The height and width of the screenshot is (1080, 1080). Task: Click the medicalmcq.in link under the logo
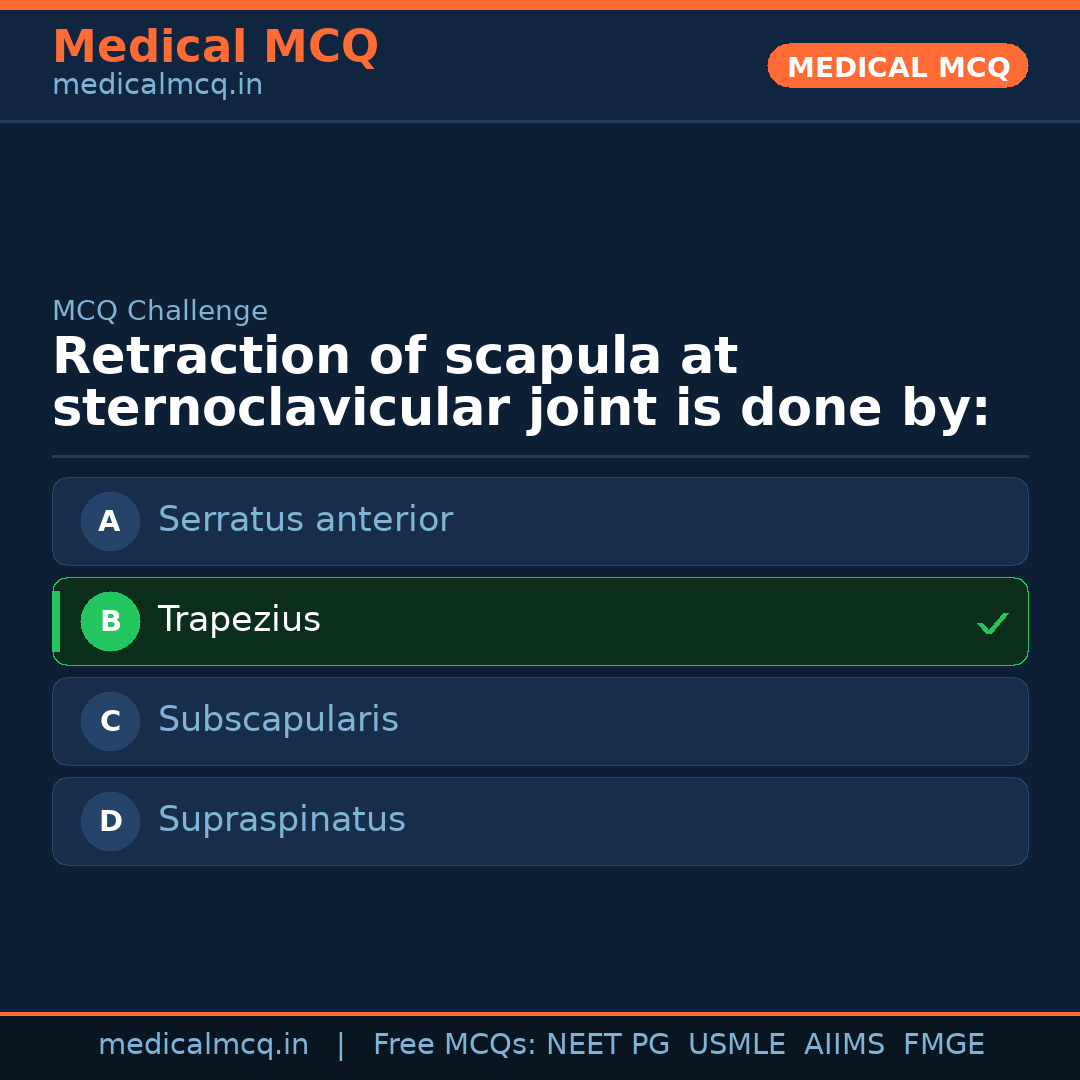pos(157,85)
